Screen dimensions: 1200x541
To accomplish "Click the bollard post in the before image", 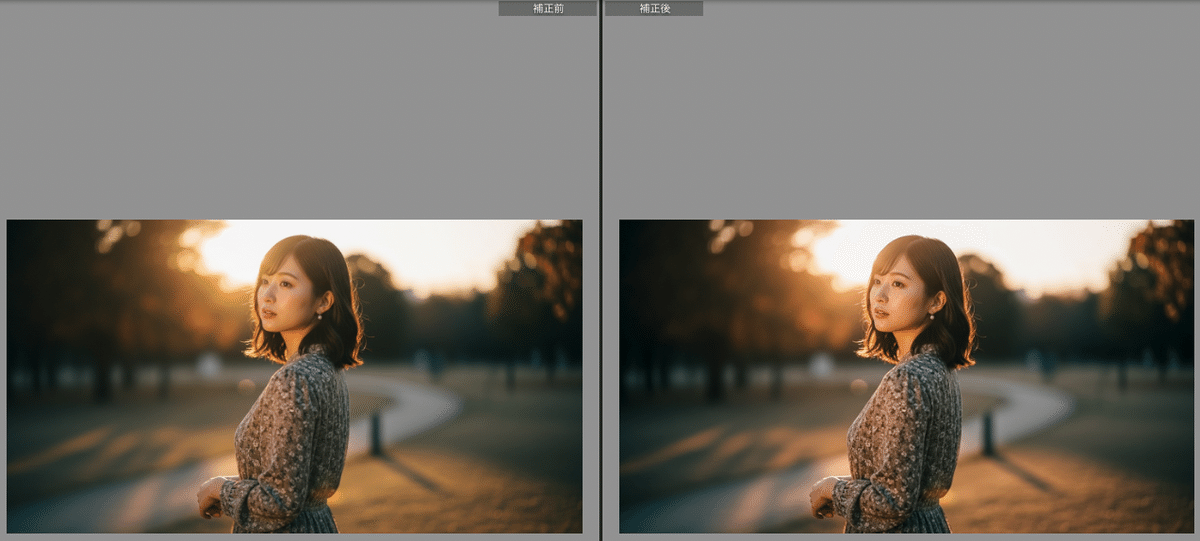I will pyautogui.click(x=376, y=434).
